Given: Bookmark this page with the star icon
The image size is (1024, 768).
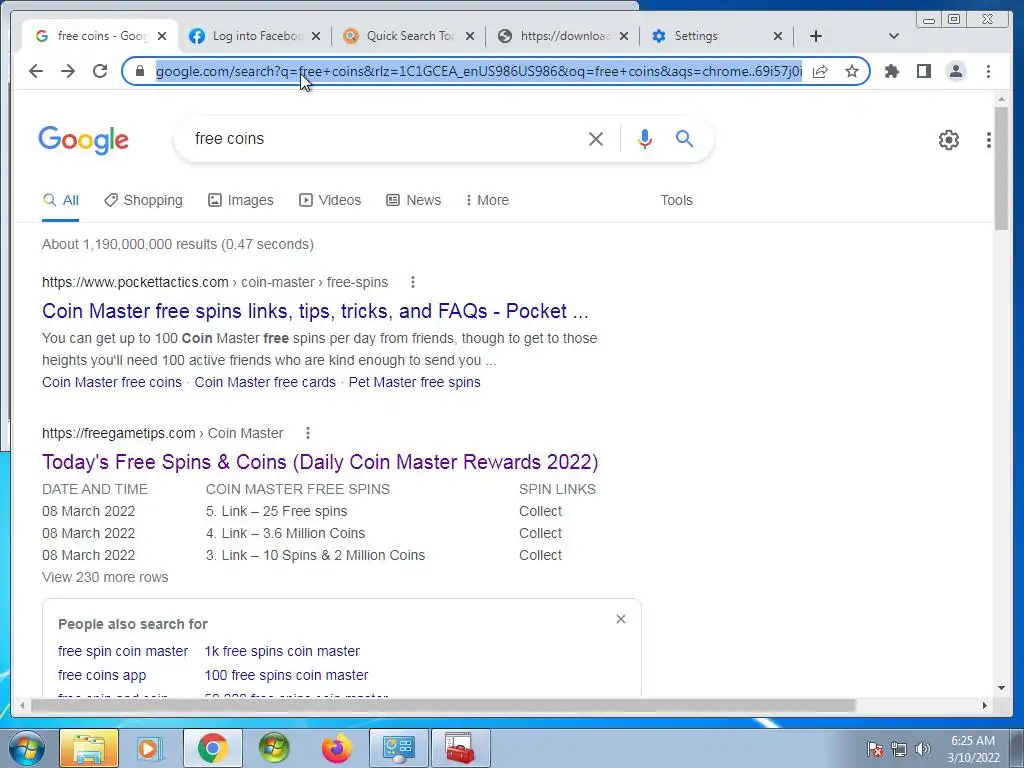Looking at the screenshot, I should (852, 71).
